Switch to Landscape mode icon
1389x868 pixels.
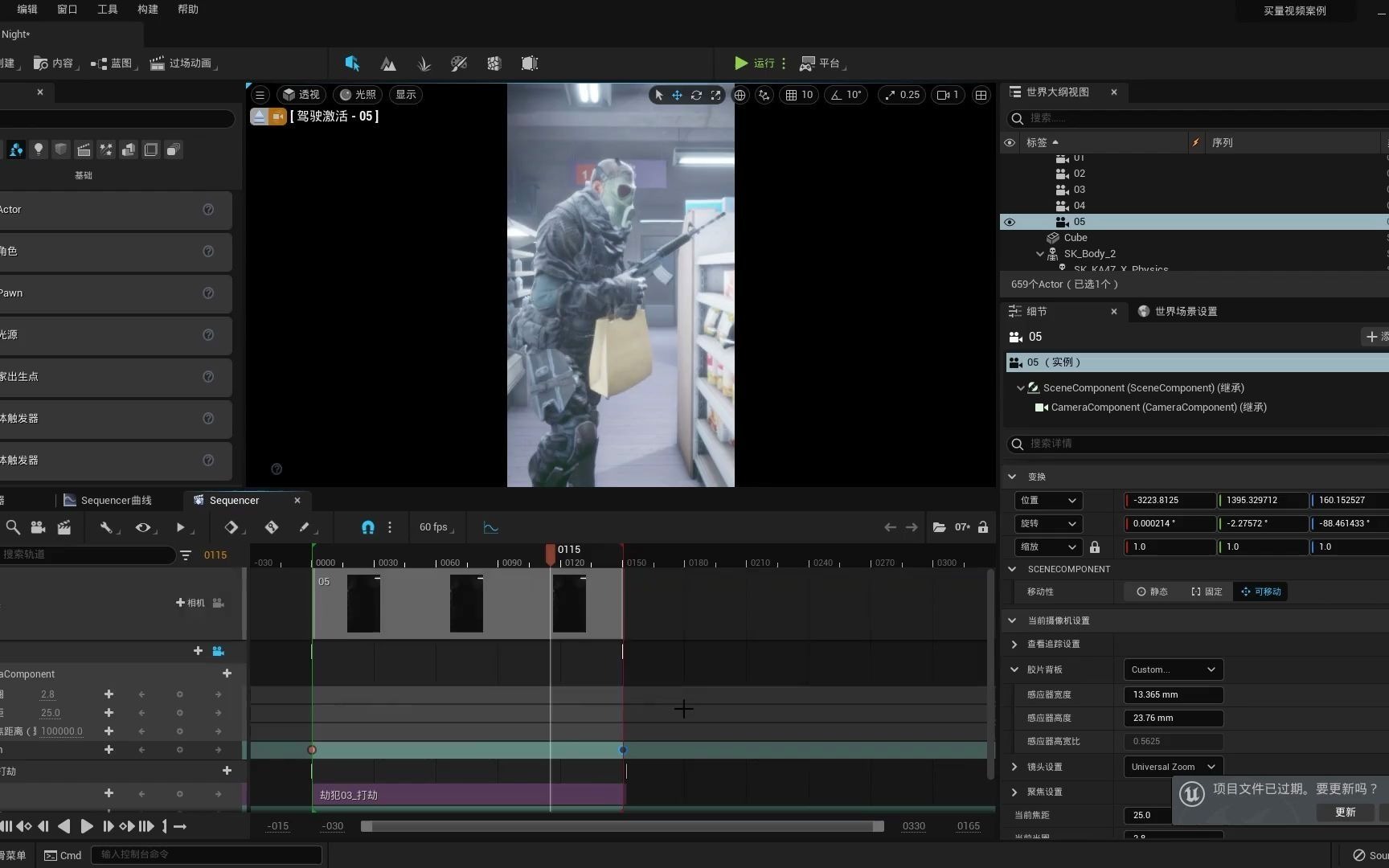pos(388,63)
